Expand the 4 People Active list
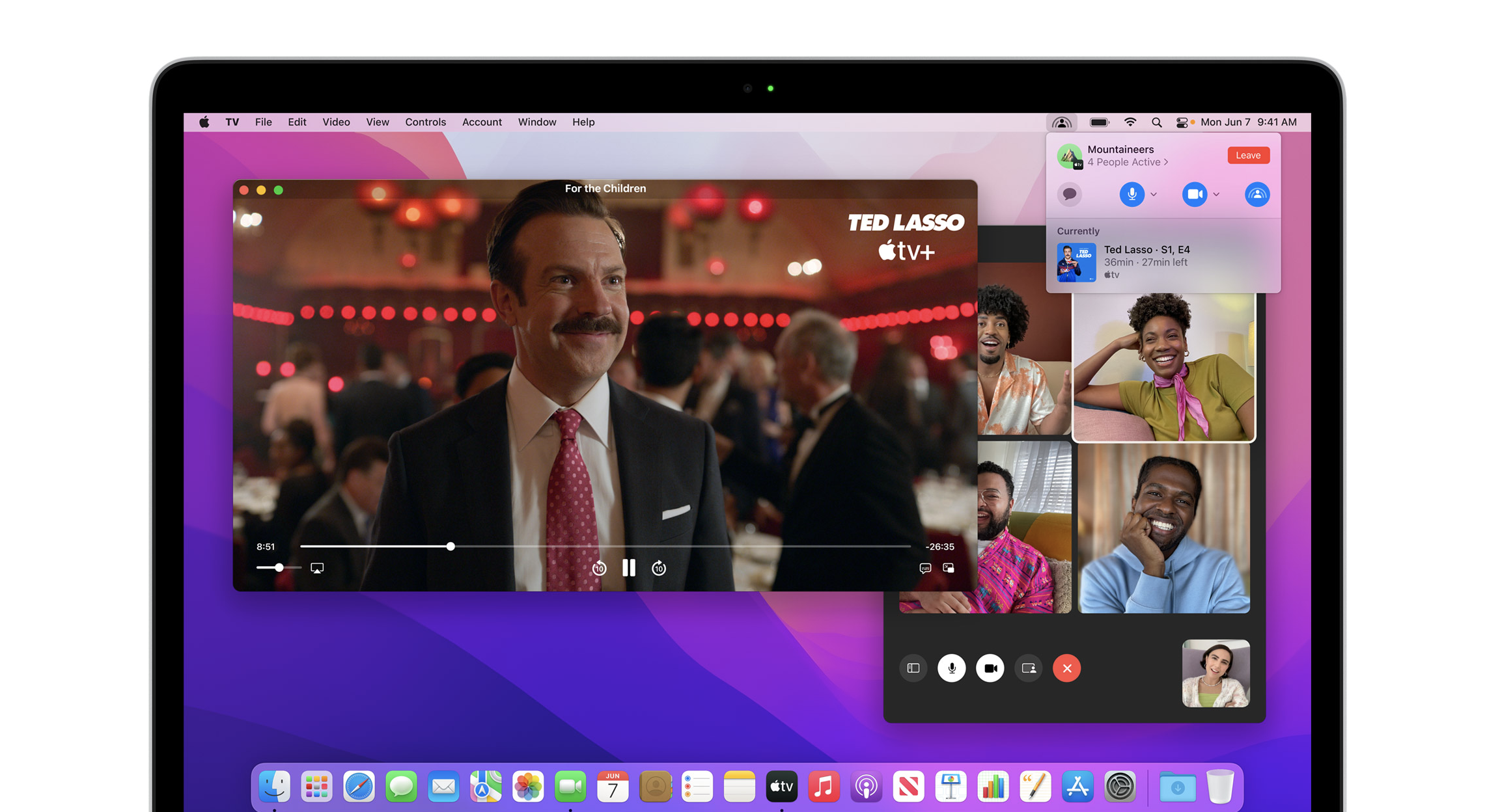Image resolution: width=1500 pixels, height=812 pixels. (1128, 163)
